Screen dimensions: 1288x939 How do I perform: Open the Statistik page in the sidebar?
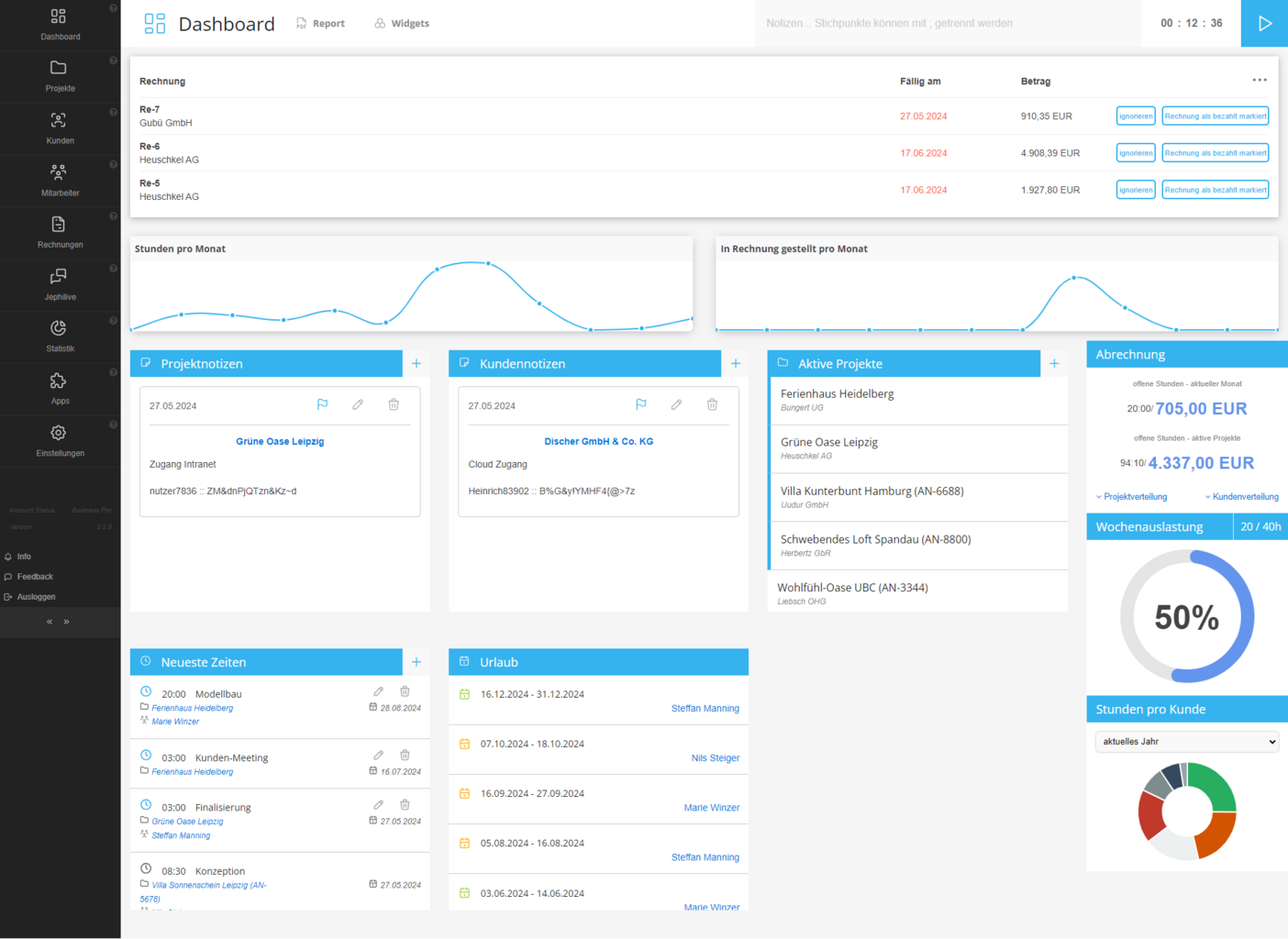(60, 336)
